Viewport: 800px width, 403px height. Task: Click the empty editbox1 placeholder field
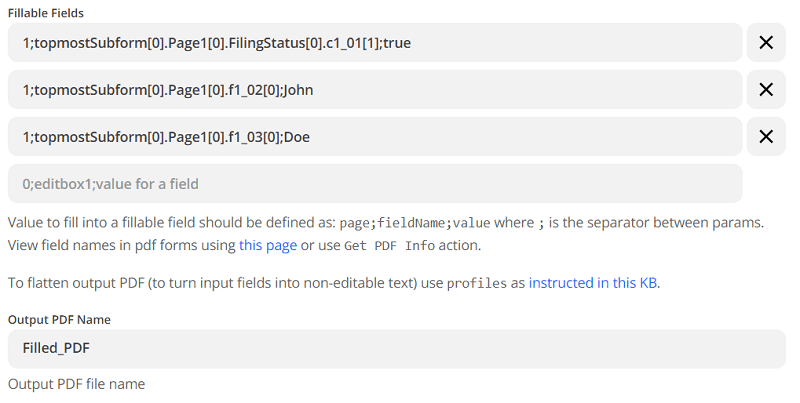pos(375,184)
